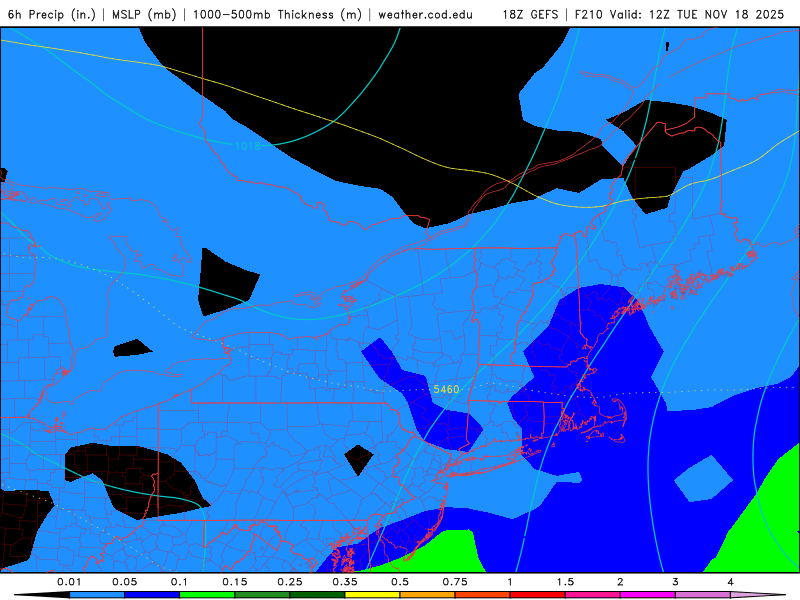800x600 pixels.
Task: Select the dark green swatch after the 0.25 tick
Action: [317, 595]
